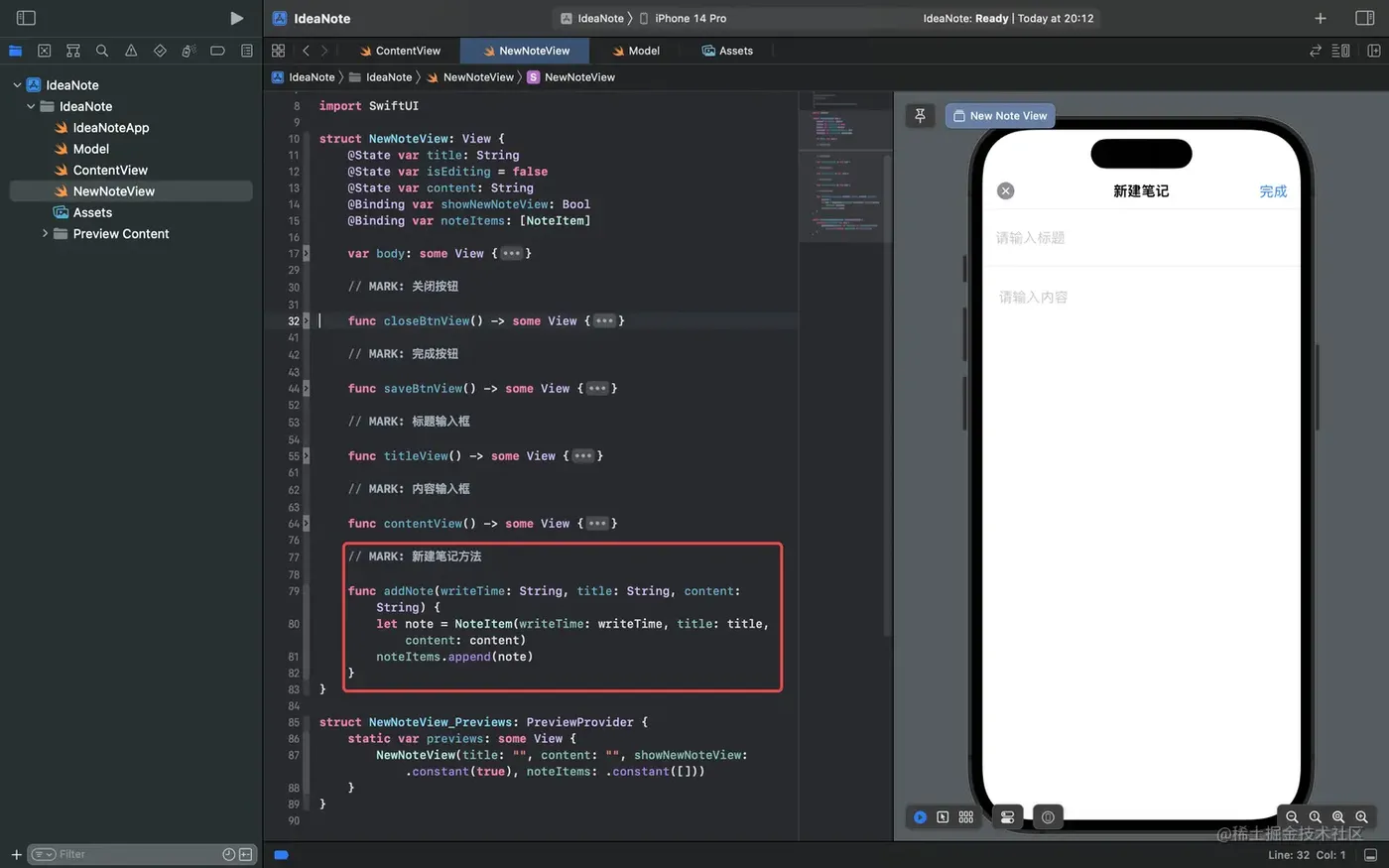
Task: Open the Debug navigator spray icon
Action: click(x=189, y=51)
